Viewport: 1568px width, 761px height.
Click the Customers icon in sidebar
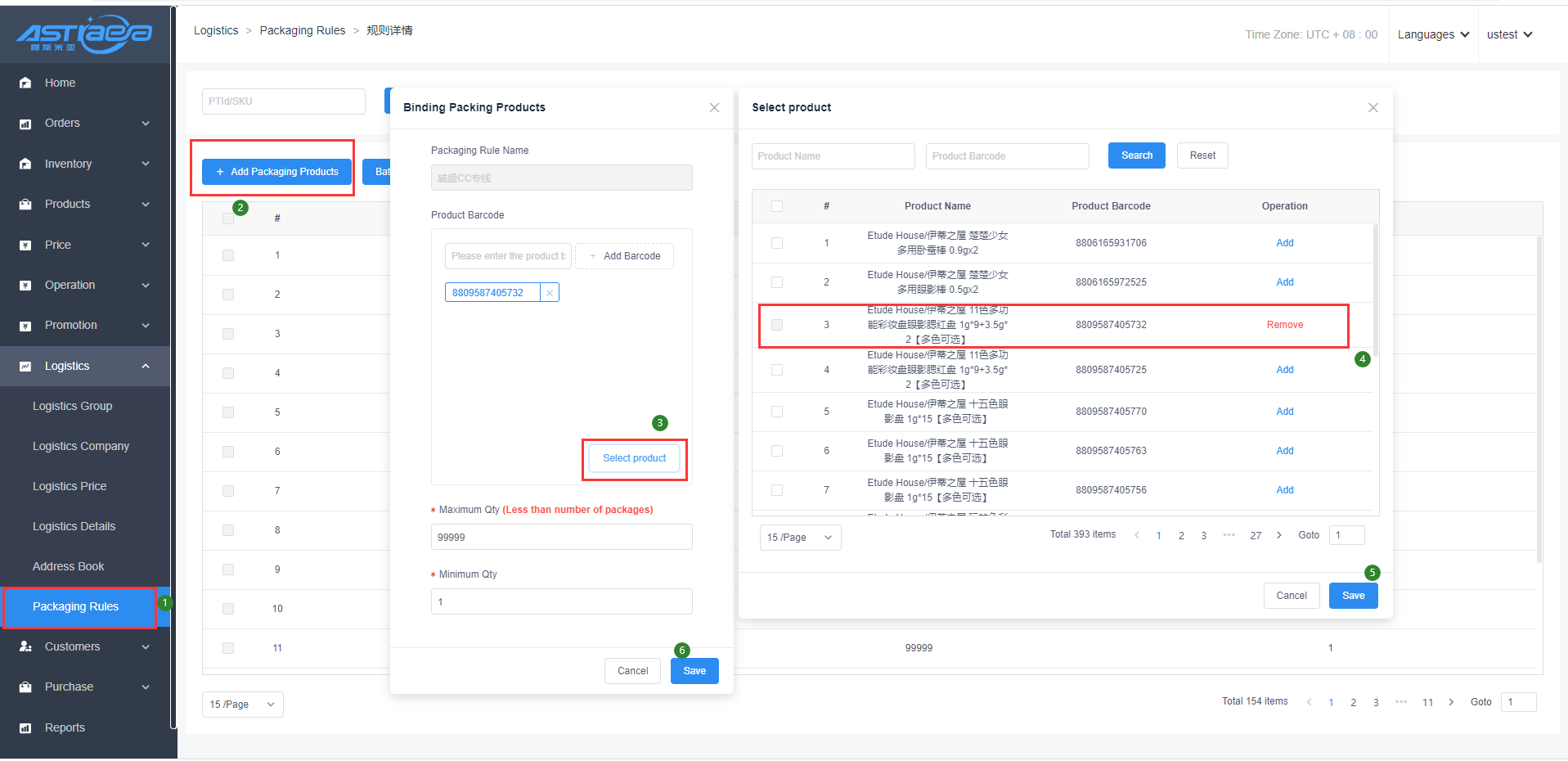coord(25,646)
